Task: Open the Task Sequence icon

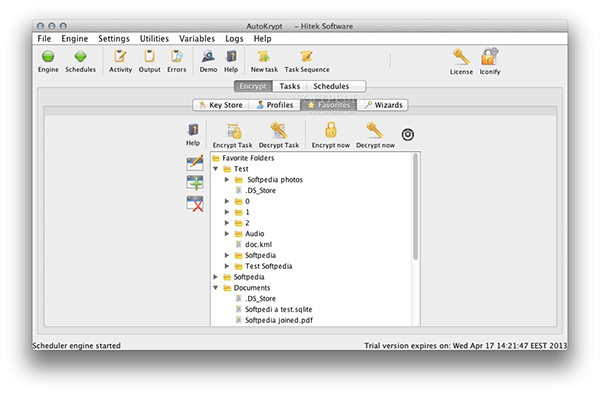Action: click(307, 57)
